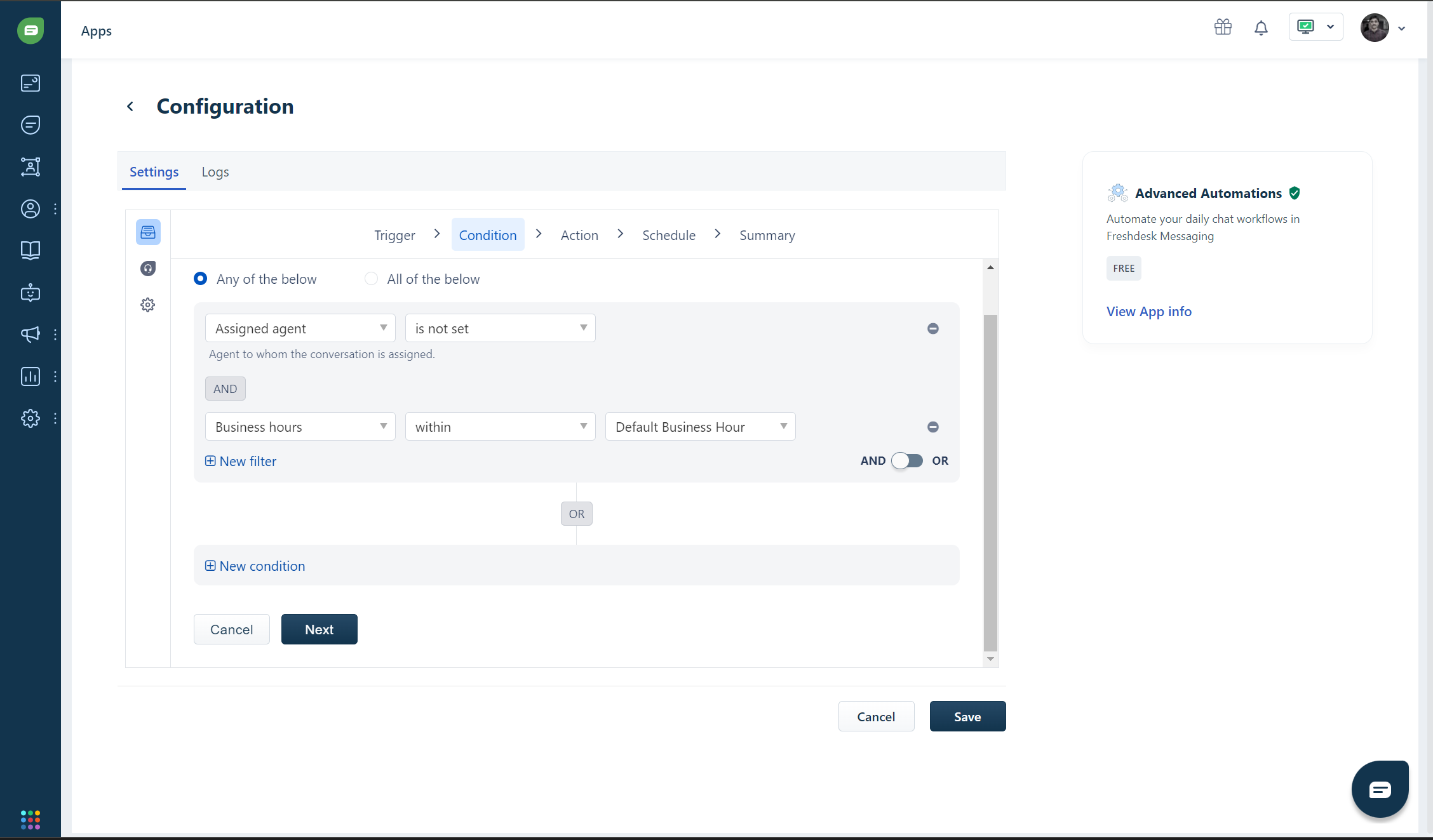The image size is (1433, 840).
Task: Toggle the AND/OR switch to OR
Action: [x=907, y=460]
